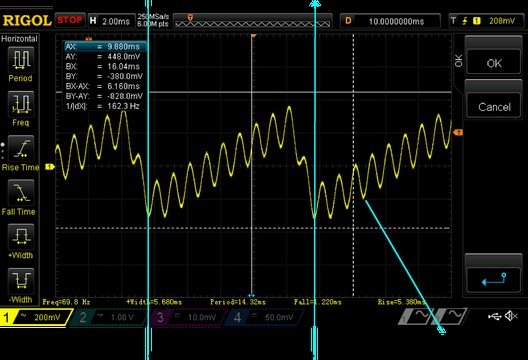Click the USB connection status icon

coord(494,316)
